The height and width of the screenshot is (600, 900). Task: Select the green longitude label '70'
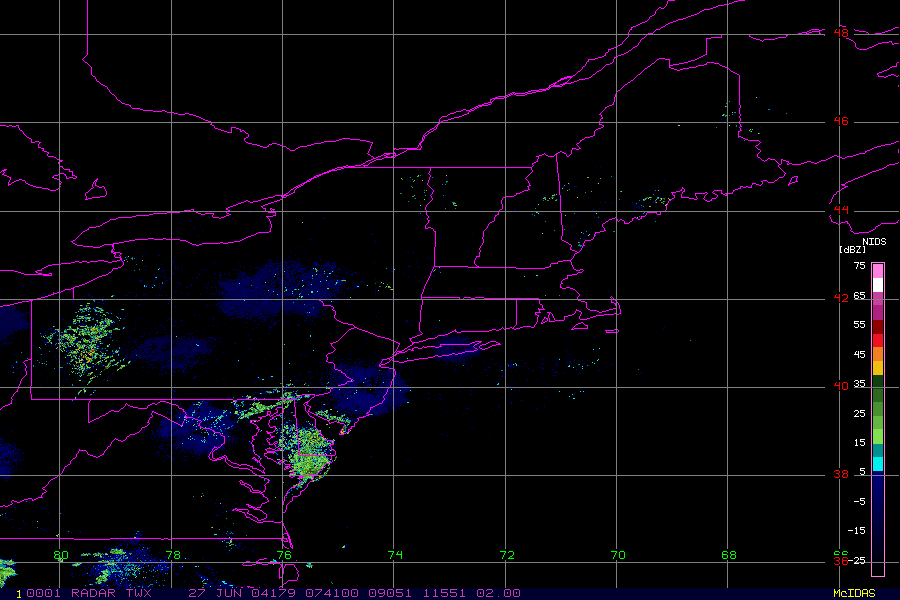point(618,555)
